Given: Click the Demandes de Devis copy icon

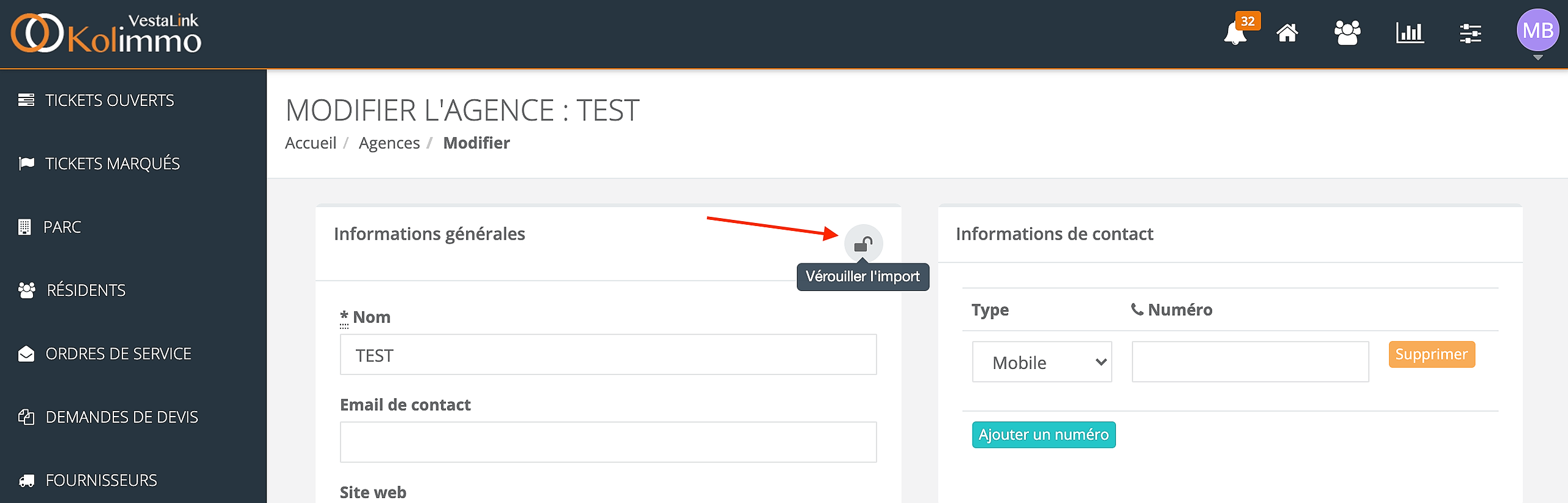Looking at the screenshot, I should pos(26,417).
